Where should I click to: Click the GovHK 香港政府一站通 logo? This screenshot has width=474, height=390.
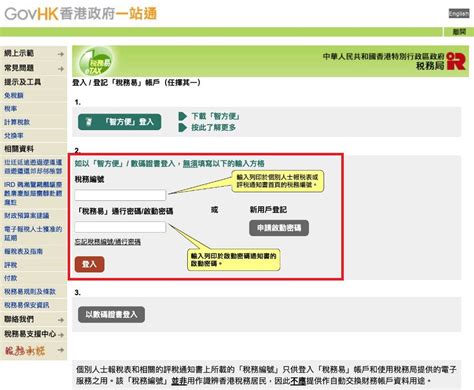click(80, 14)
